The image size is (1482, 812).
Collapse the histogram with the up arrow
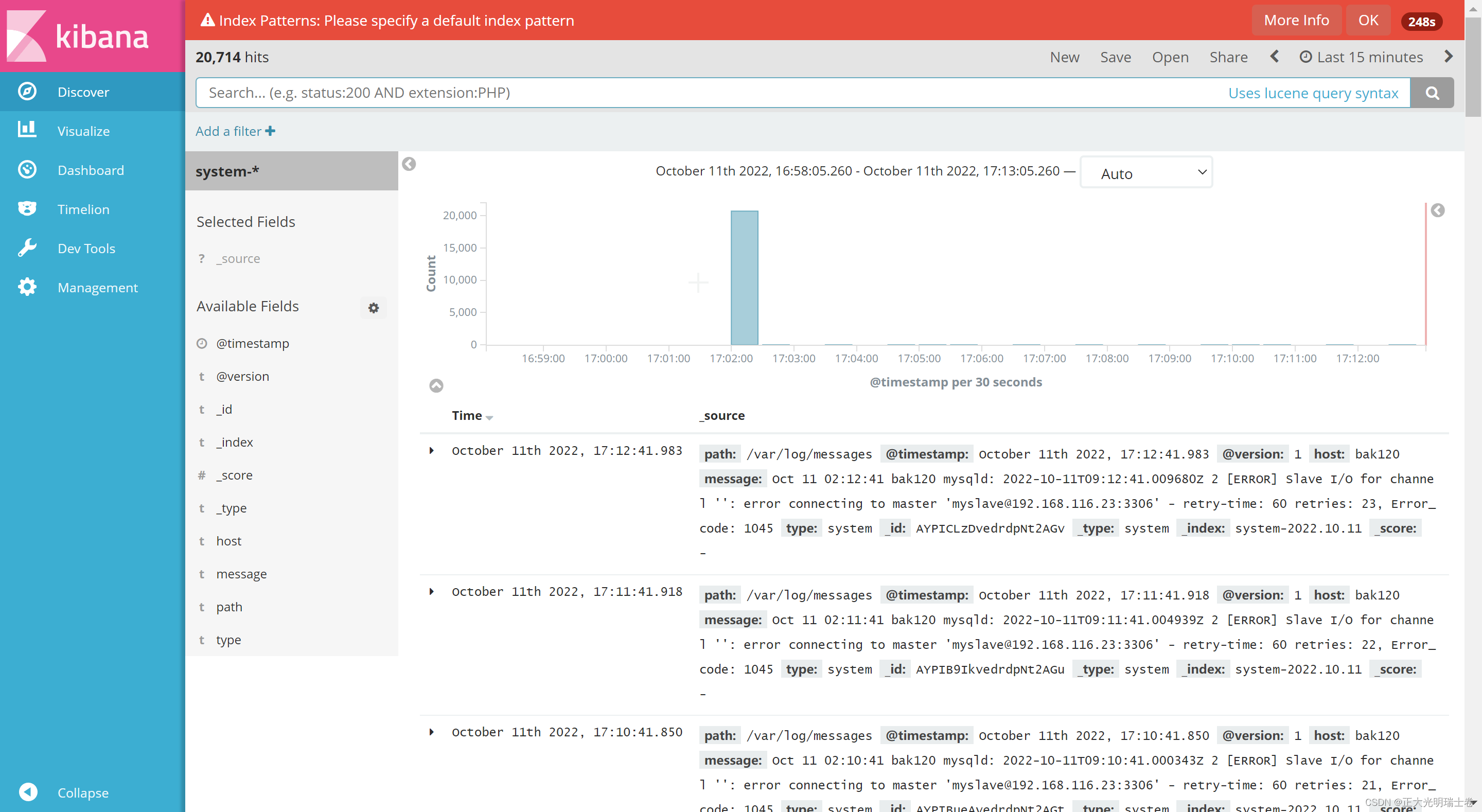436,385
